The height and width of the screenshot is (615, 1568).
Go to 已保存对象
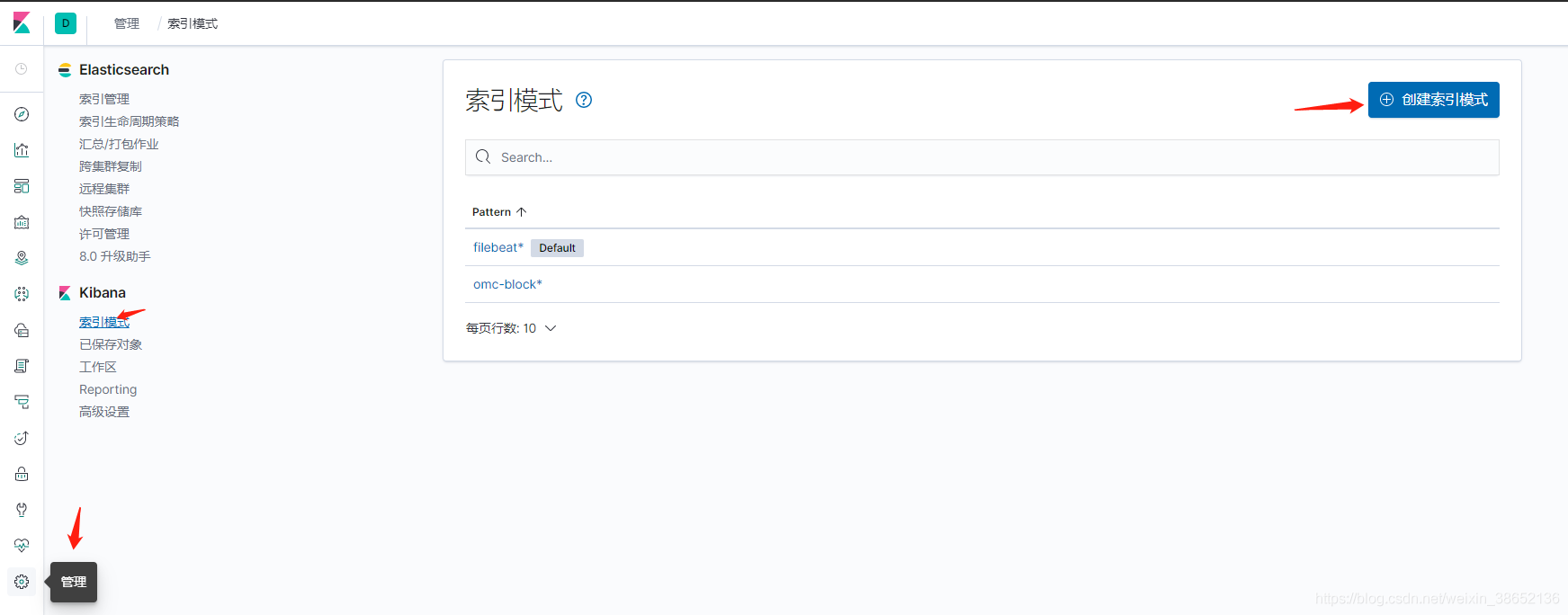(x=111, y=344)
